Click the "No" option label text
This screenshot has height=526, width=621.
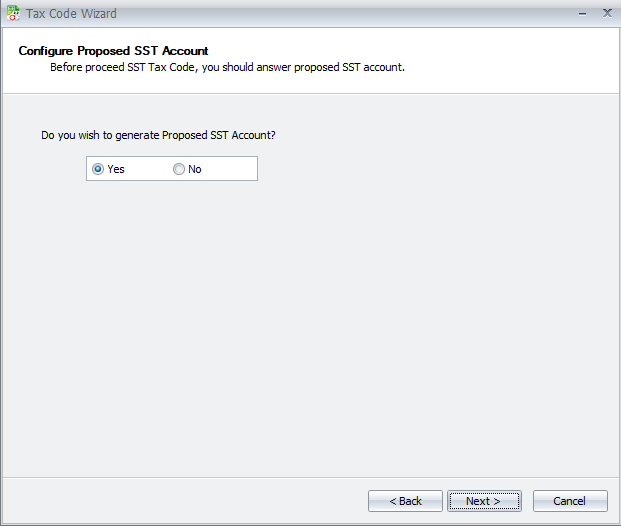195,169
